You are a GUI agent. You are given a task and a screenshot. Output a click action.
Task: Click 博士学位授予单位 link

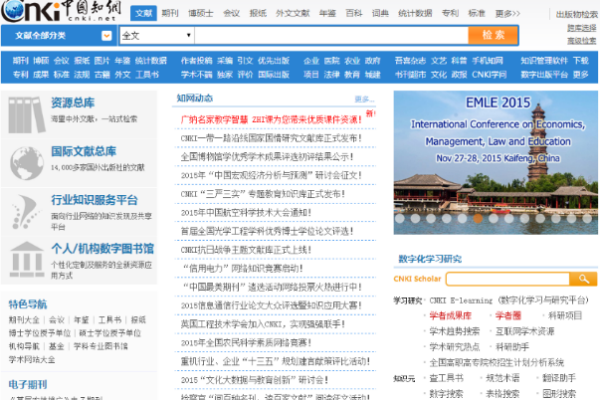point(40,333)
